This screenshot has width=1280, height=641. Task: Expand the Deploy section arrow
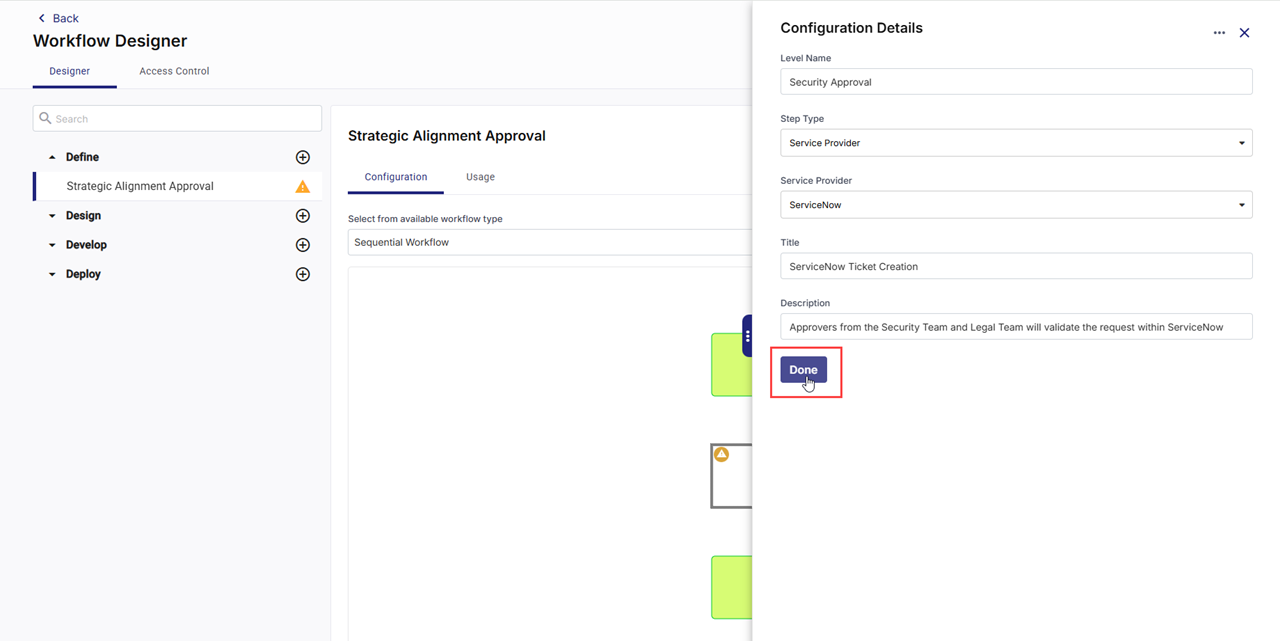point(52,274)
